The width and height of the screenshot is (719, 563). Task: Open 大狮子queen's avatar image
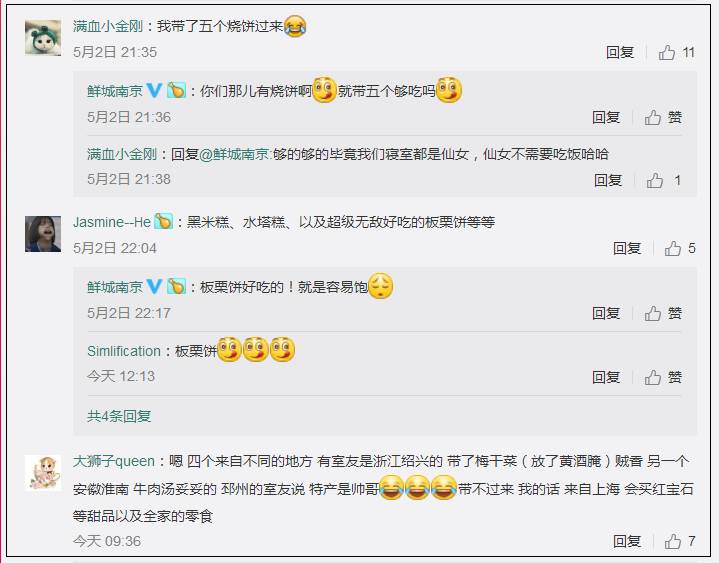(x=43, y=473)
